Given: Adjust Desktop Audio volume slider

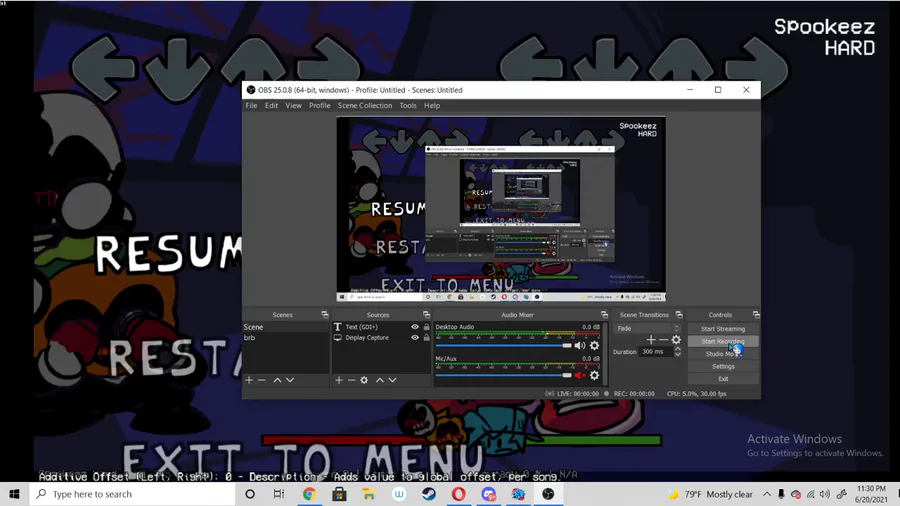Looking at the screenshot, I should pyautogui.click(x=503, y=345).
